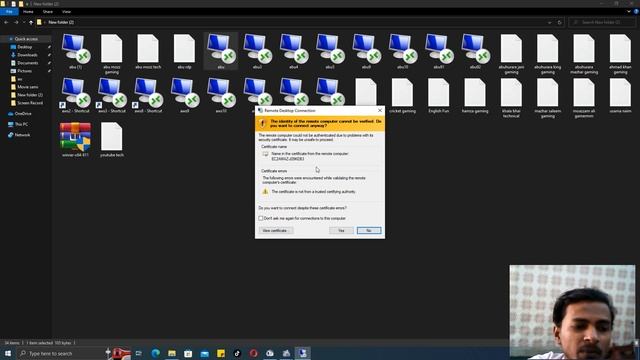The image size is (640, 360).
Task: Click the Remote Desktop Connection taskbar icon
Action: click(302, 353)
